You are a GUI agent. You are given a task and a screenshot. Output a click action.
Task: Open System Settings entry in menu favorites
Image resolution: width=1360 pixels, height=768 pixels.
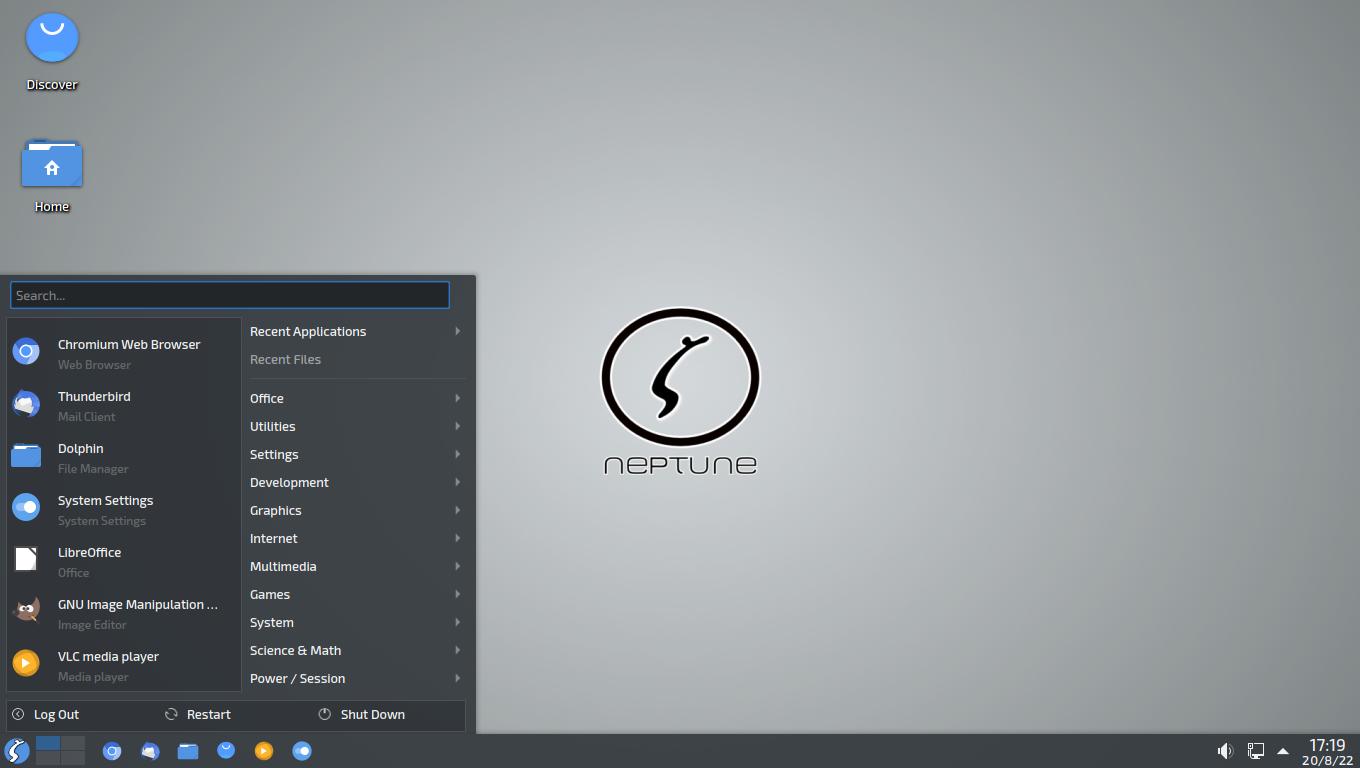(124, 509)
